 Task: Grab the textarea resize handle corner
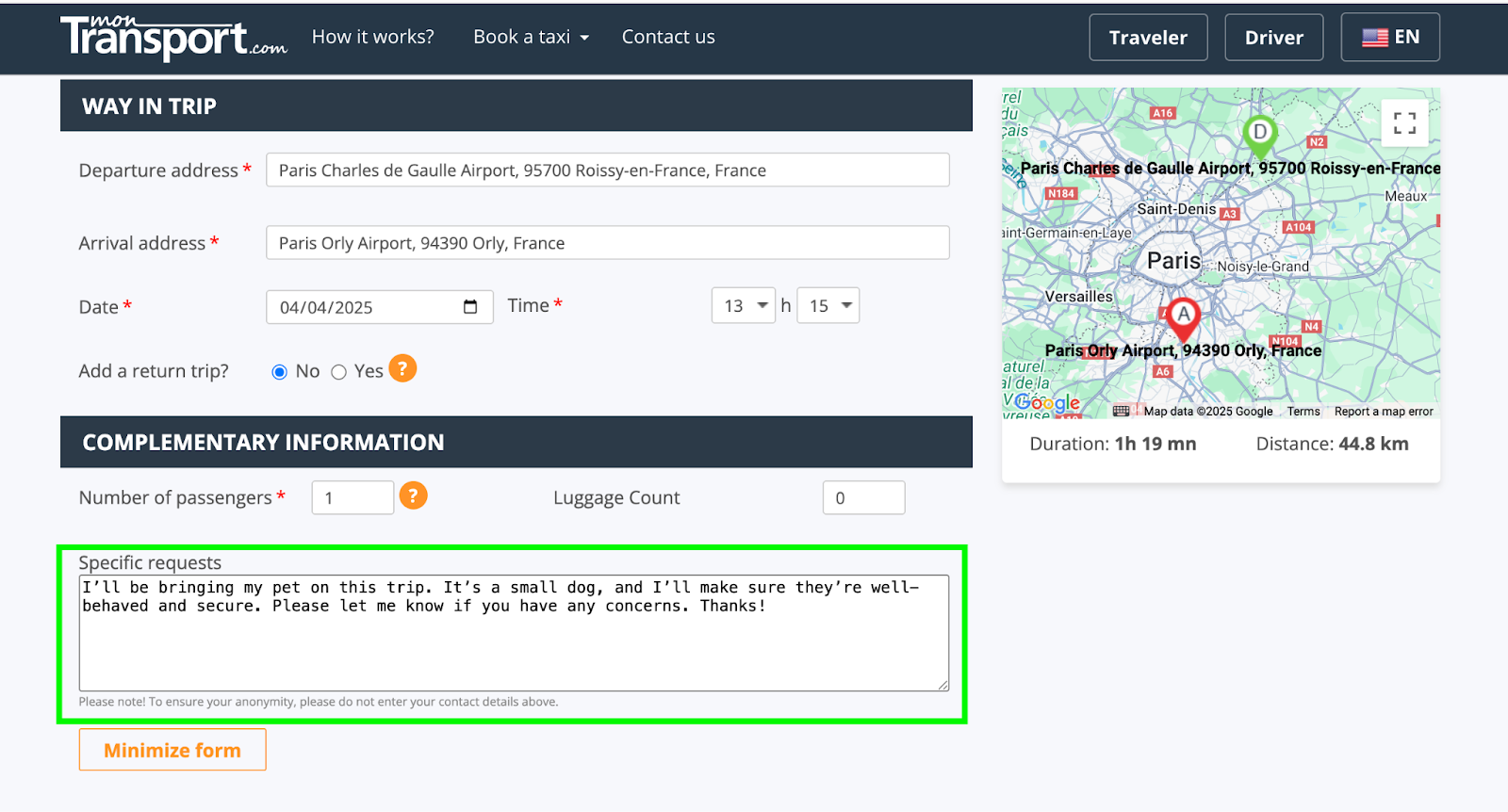coord(942,685)
